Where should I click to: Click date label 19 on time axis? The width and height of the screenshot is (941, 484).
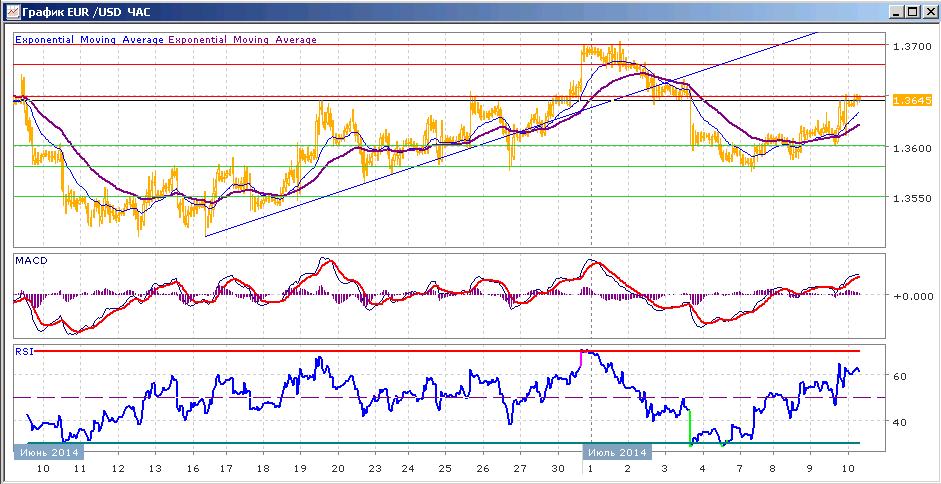pos(299,468)
